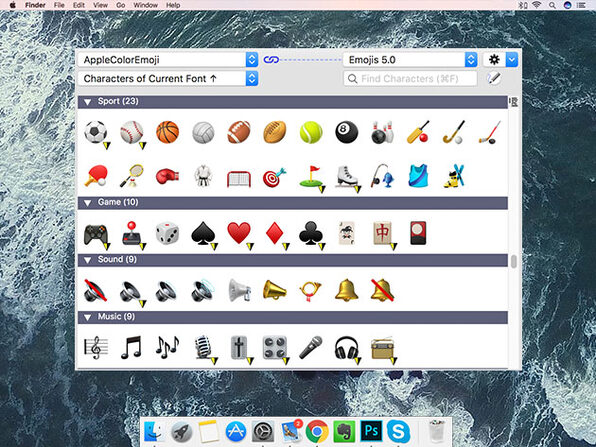Toggle the blue chain link icon
The image size is (596, 447).
[x=271, y=60]
